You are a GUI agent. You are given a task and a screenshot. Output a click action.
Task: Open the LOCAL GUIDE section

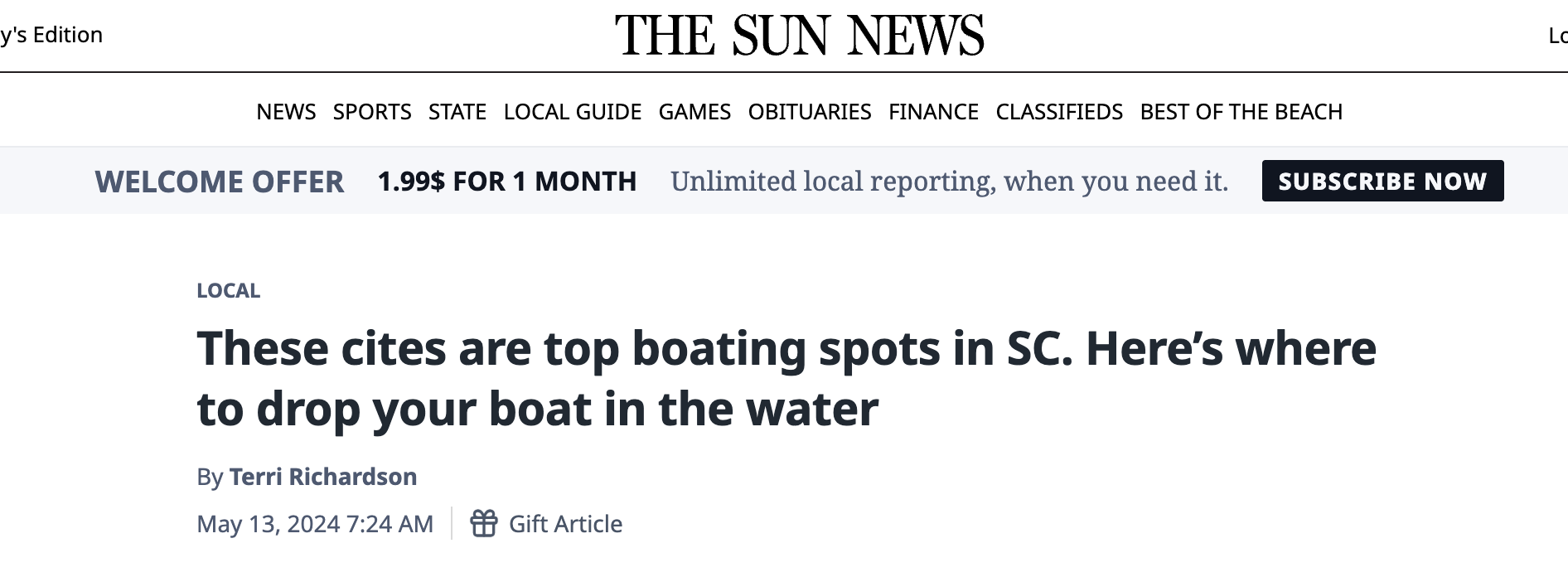573,112
